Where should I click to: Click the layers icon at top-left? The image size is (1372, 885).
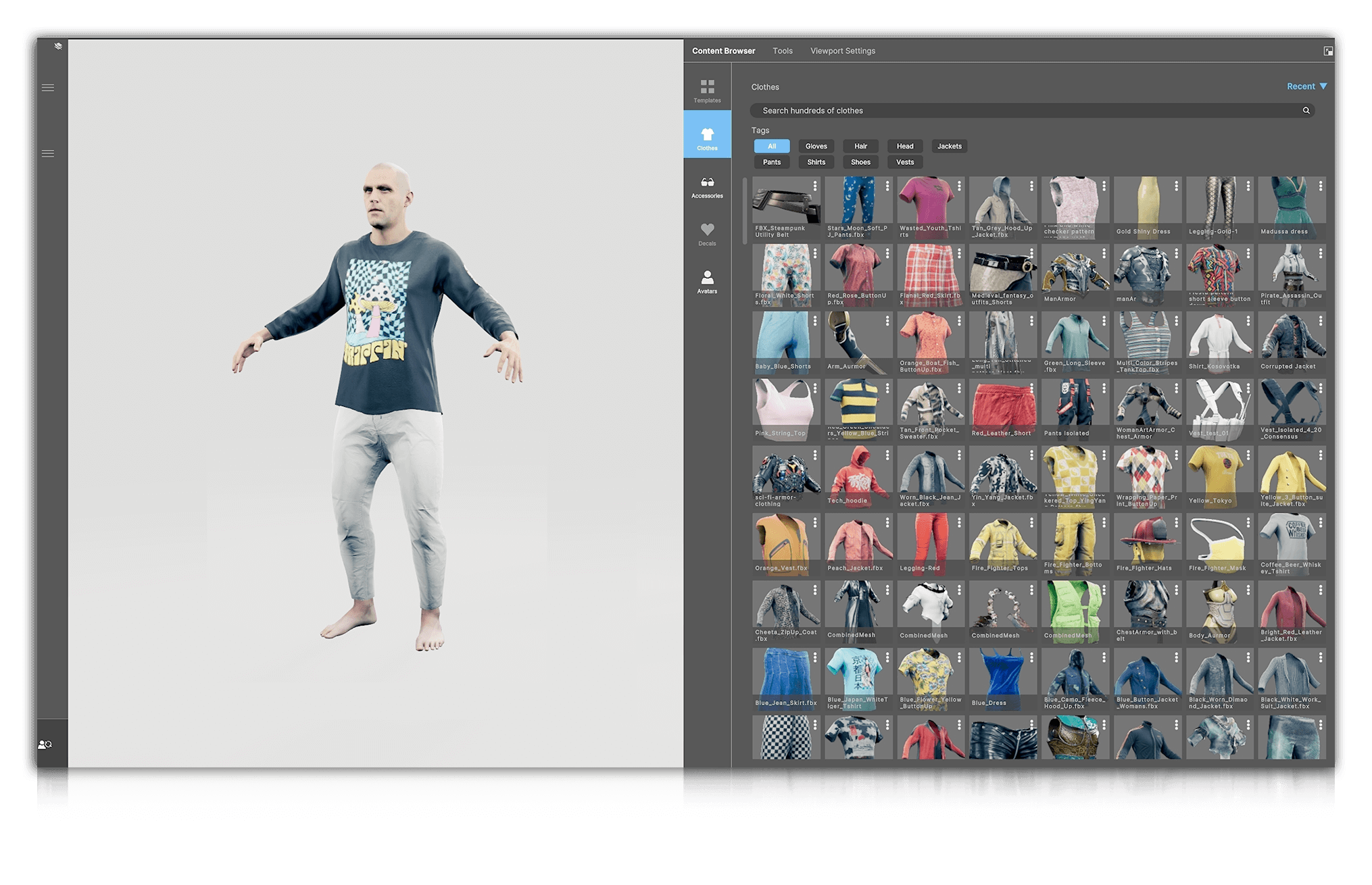[x=58, y=46]
